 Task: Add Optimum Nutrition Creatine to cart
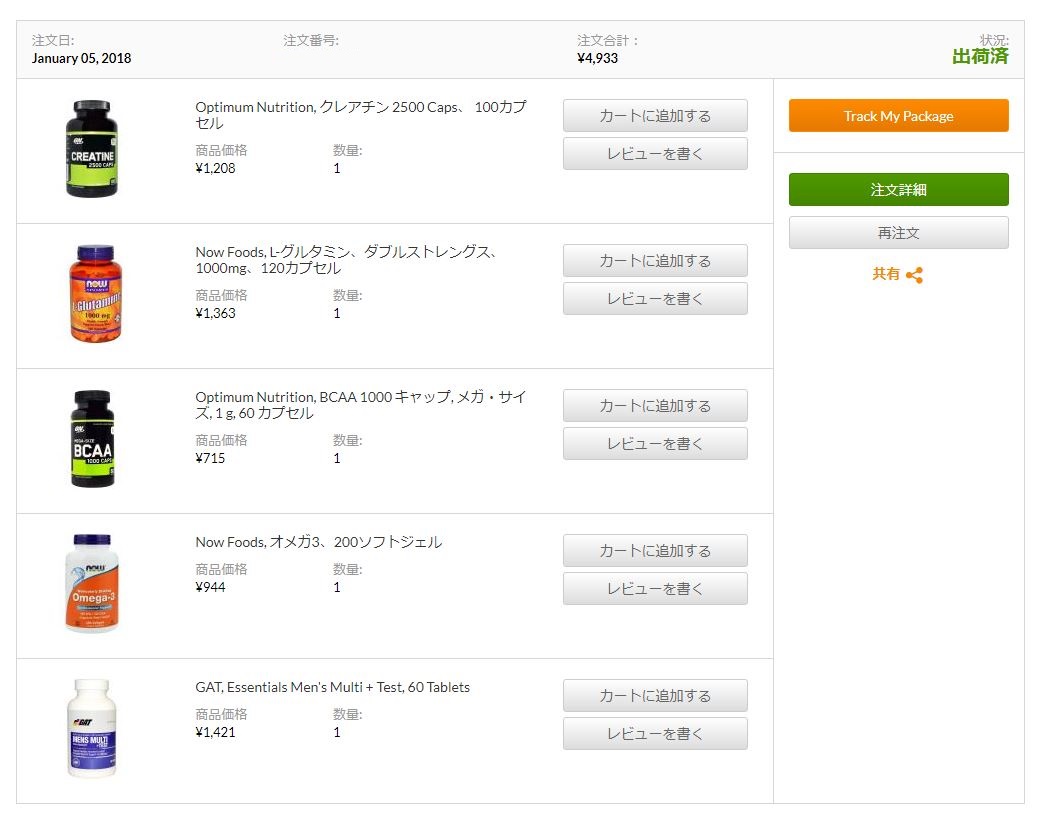tap(655, 116)
